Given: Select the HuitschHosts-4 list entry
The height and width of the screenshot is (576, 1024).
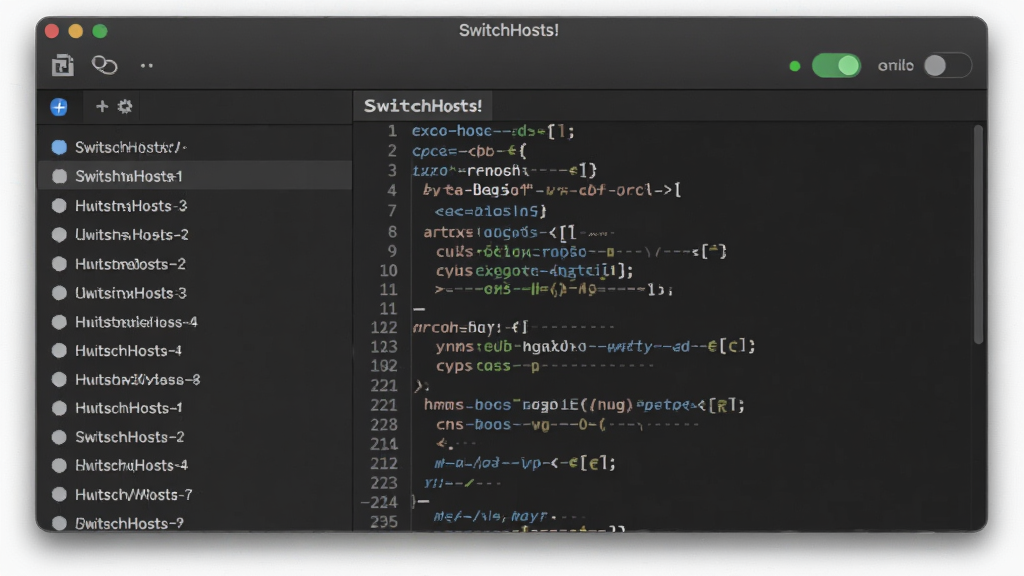Looking at the screenshot, I should [196, 351].
